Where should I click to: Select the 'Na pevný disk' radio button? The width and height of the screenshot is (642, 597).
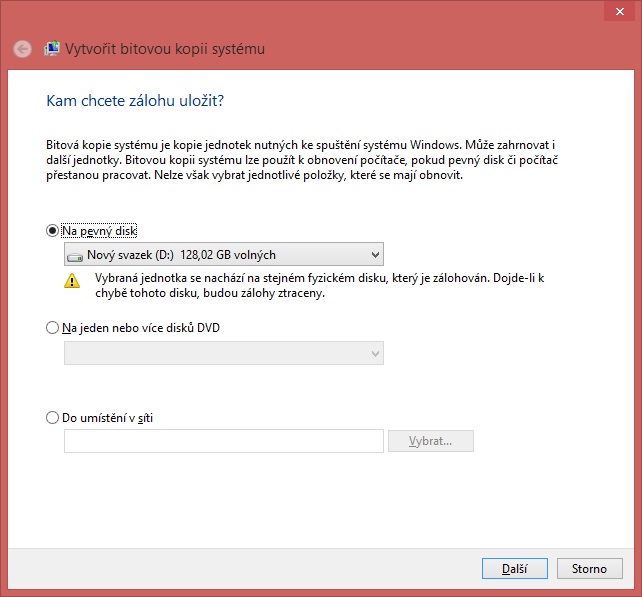[53, 230]
